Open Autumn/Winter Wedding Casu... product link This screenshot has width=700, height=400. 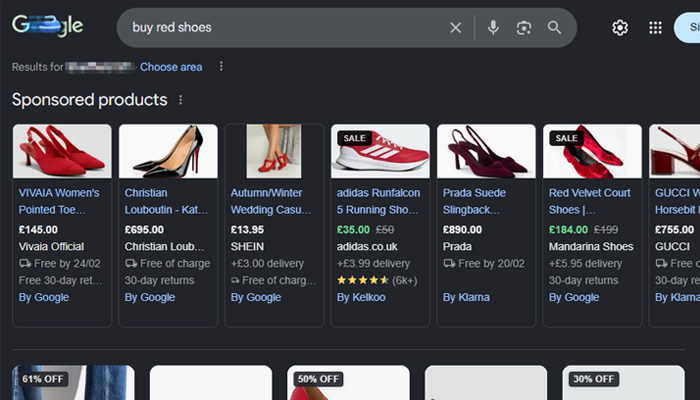point(271,201)
